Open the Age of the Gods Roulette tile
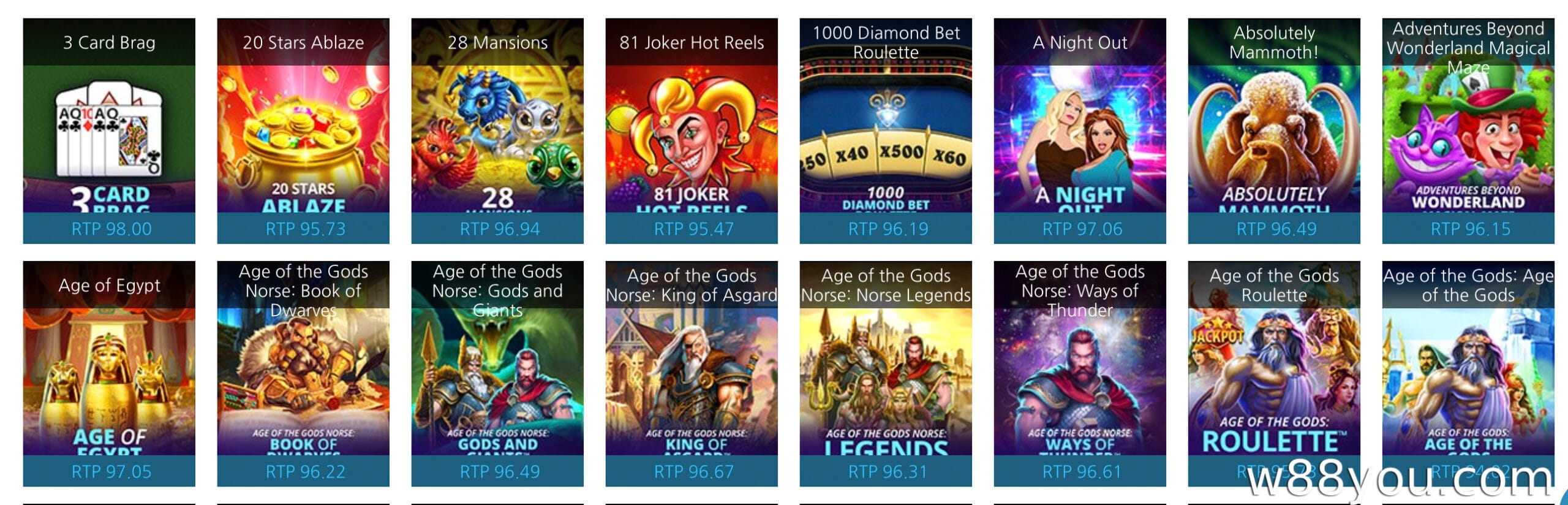1568x505 pixels. (x=1274, y=374)
